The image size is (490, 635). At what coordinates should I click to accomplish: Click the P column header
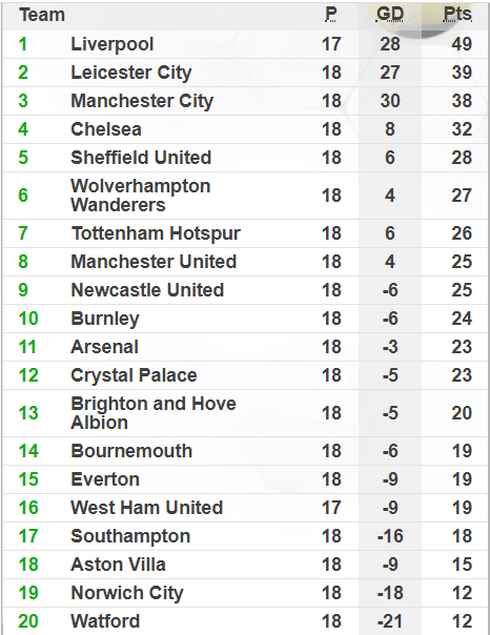(x=331, y=15)
